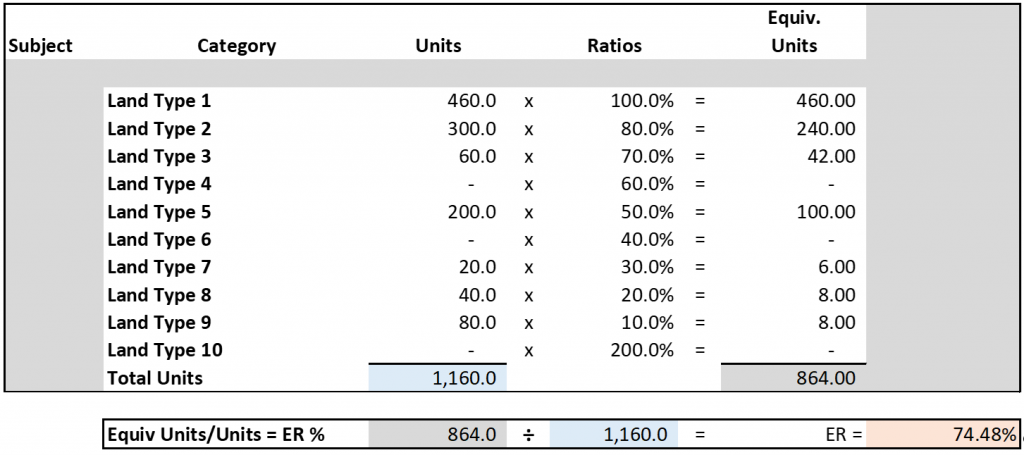This screenshot has height=455, width=1024.
Task: Click the Equiv. Units column header
Action: tap(795, 33)
